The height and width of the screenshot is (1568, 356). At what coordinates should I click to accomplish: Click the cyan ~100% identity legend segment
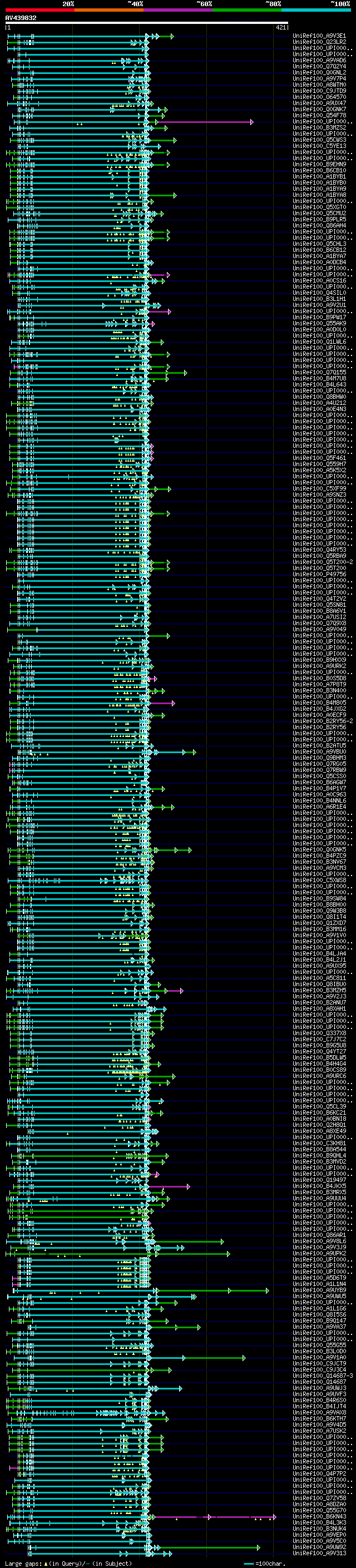point(316,10)
